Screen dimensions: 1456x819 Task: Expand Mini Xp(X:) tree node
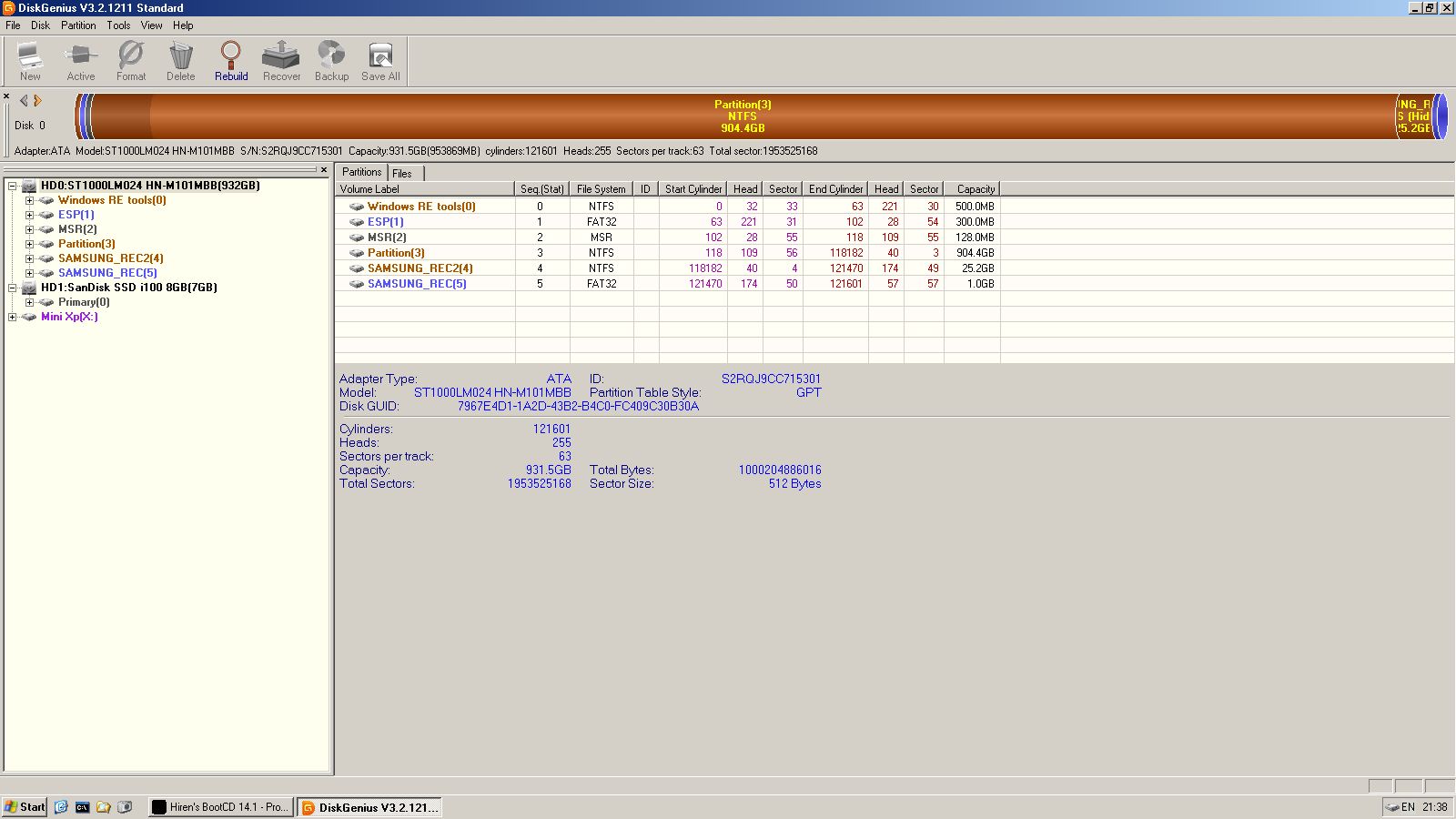point(13,317)
